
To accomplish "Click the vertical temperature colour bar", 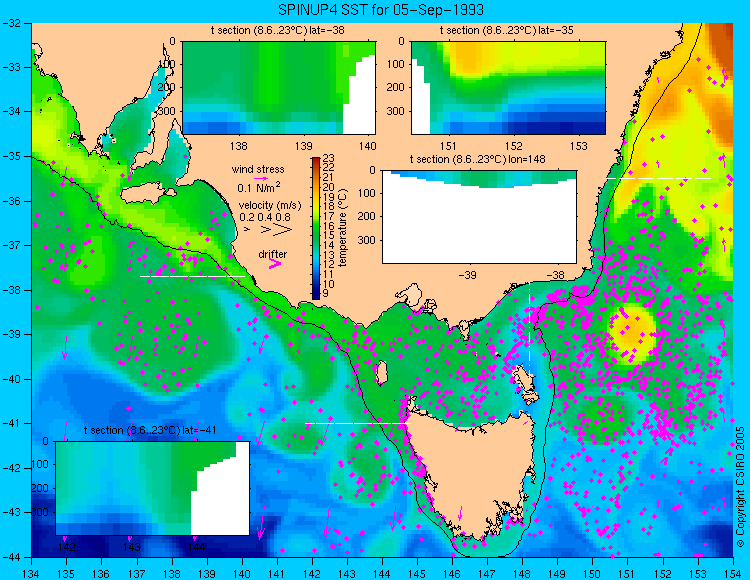I will [x=316, y=228].
